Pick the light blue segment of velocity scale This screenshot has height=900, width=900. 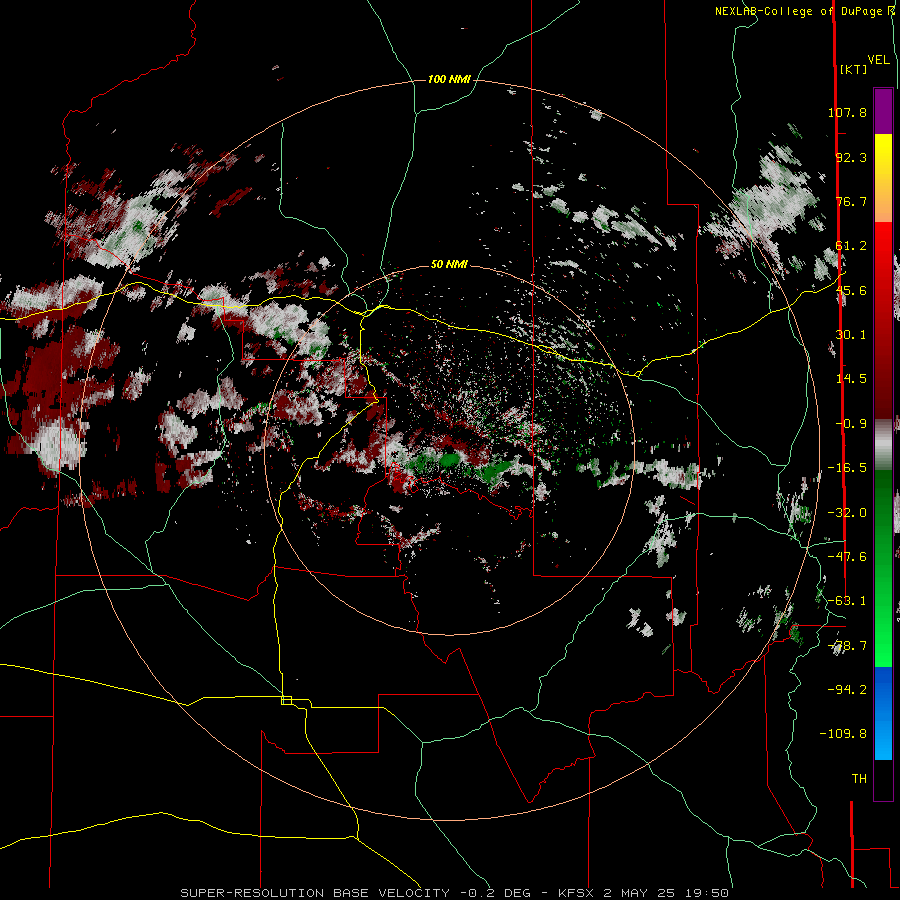pos(883,740)
